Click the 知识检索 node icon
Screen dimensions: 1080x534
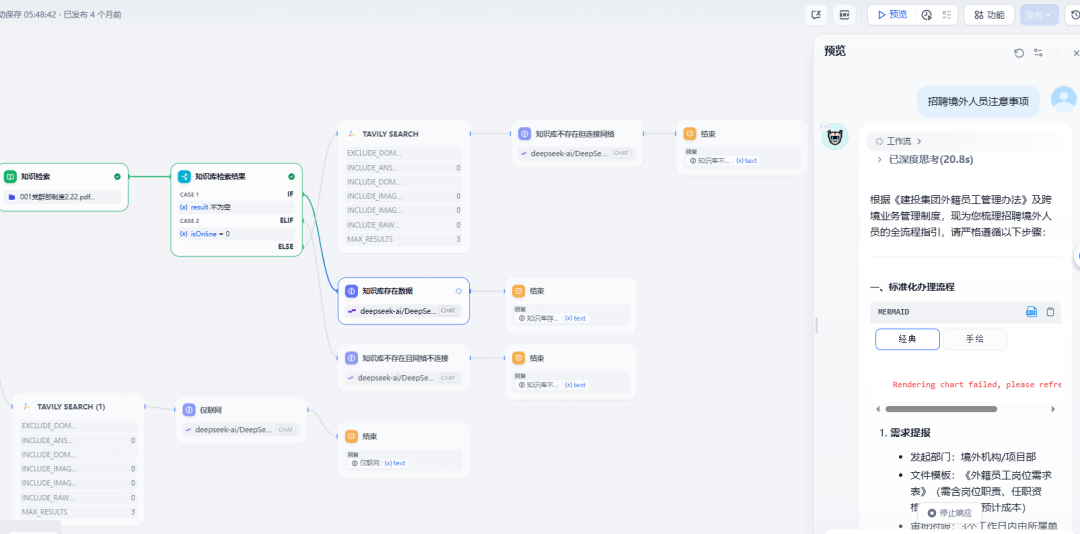tap(10, 176)
